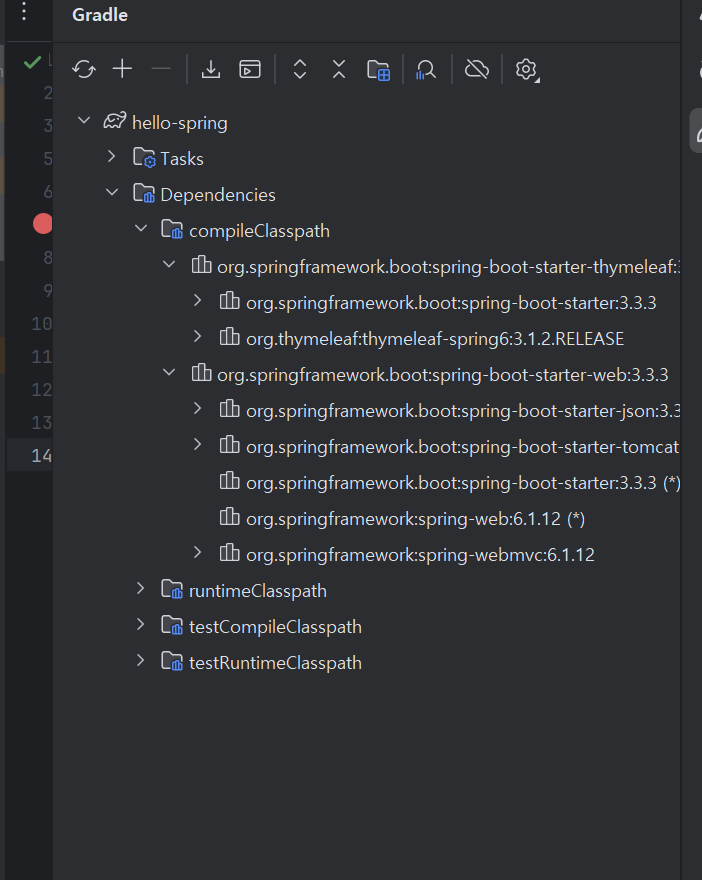
Task: Open the Execute Gradle Task icon
Action: [250, 70]
